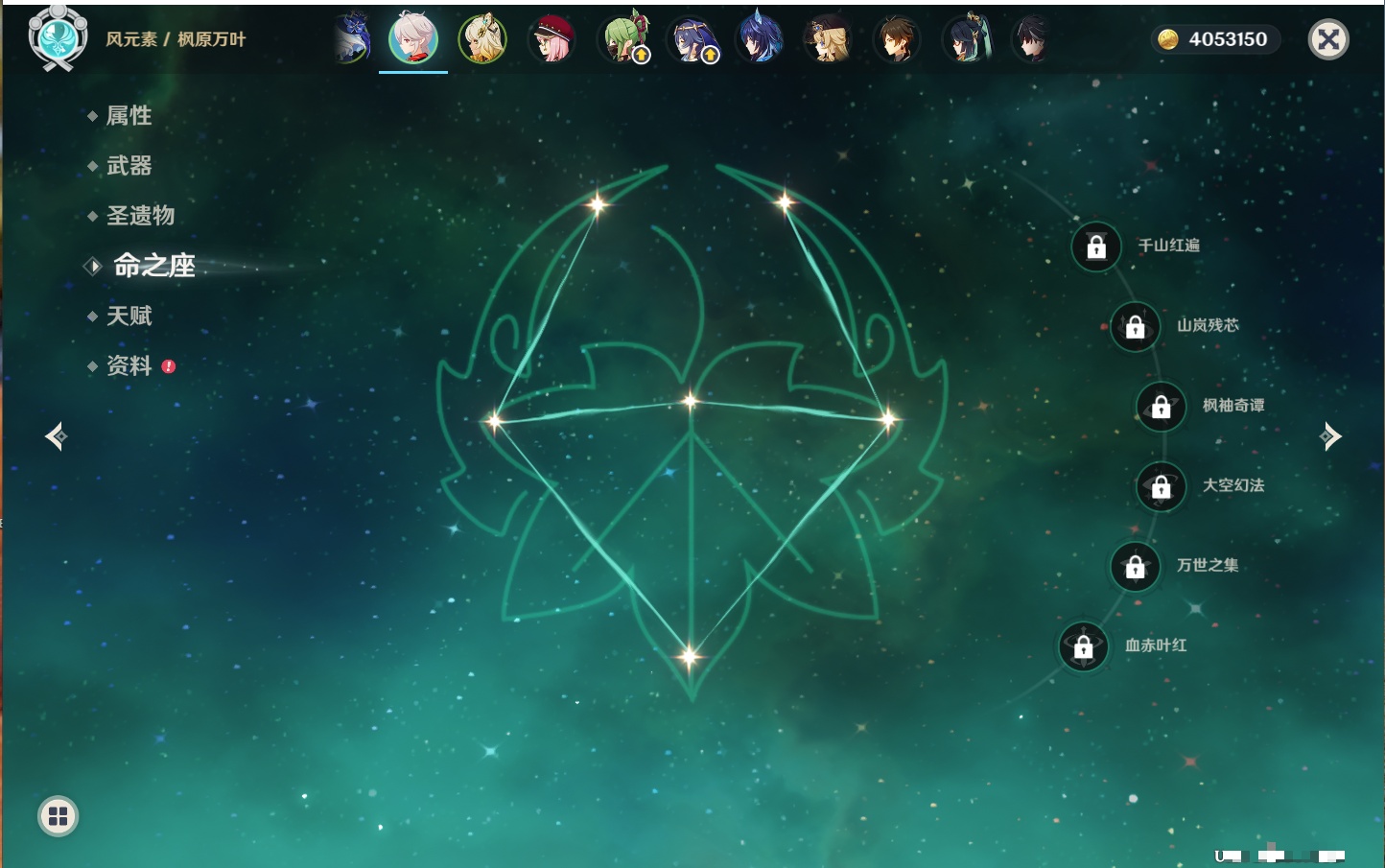Go to previous character with left arrow
The image size is (1385, 868).
(56, 436)
